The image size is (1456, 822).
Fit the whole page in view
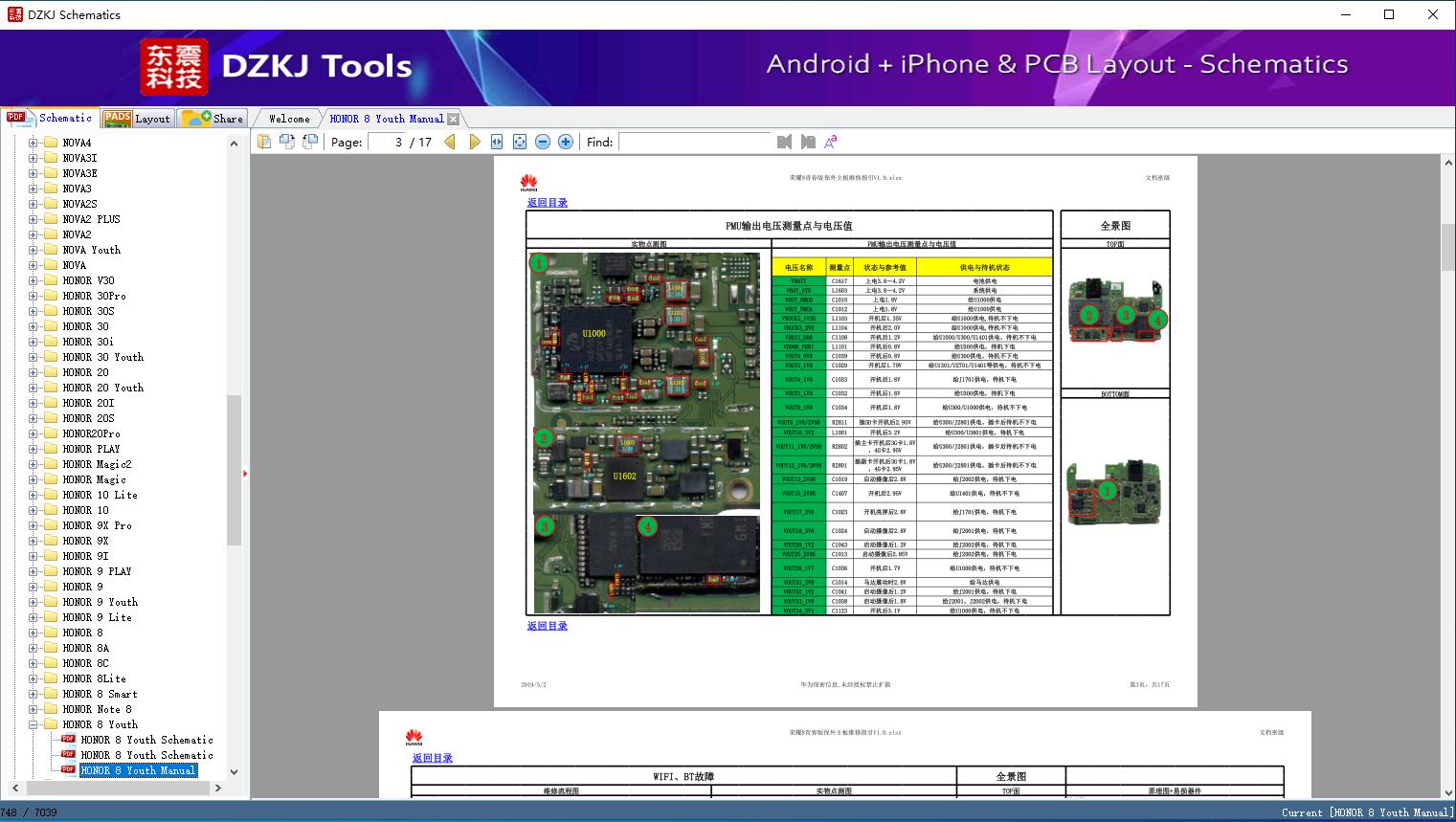click(x=520, y=142)
